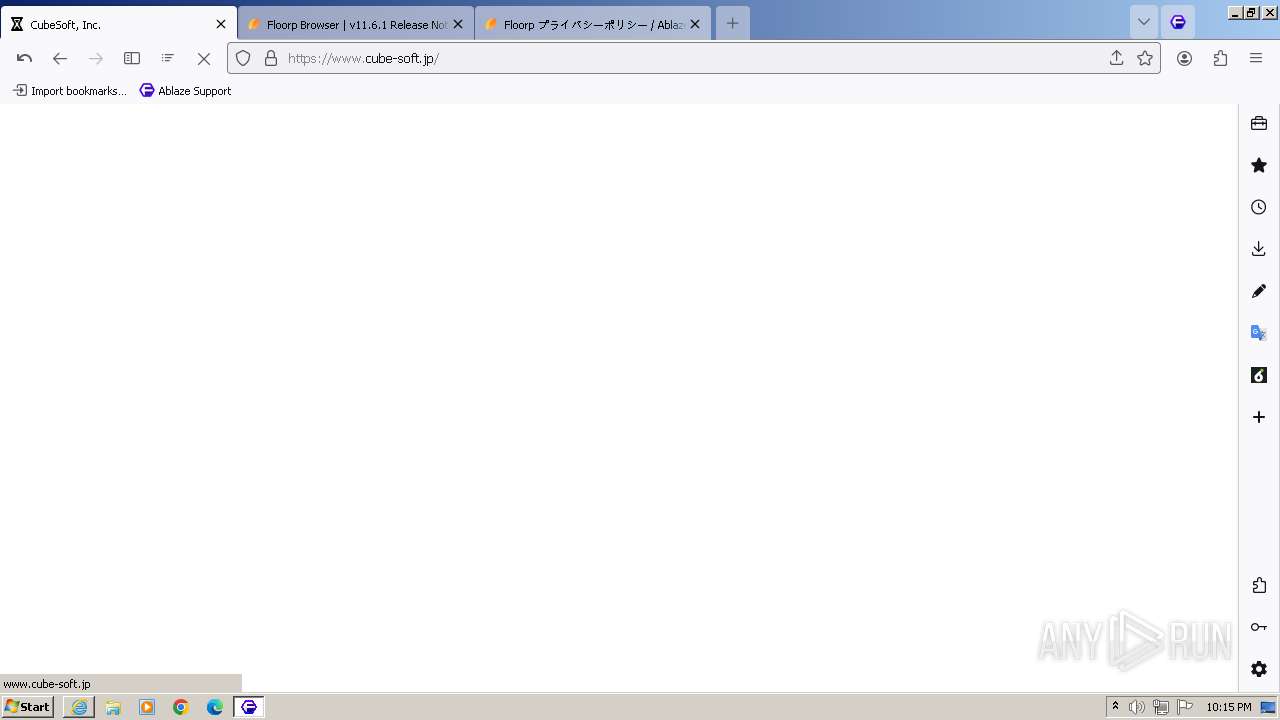This screenshot has width=1280, height=720.
Task: Go forward one page
Action: click(96, 58)
